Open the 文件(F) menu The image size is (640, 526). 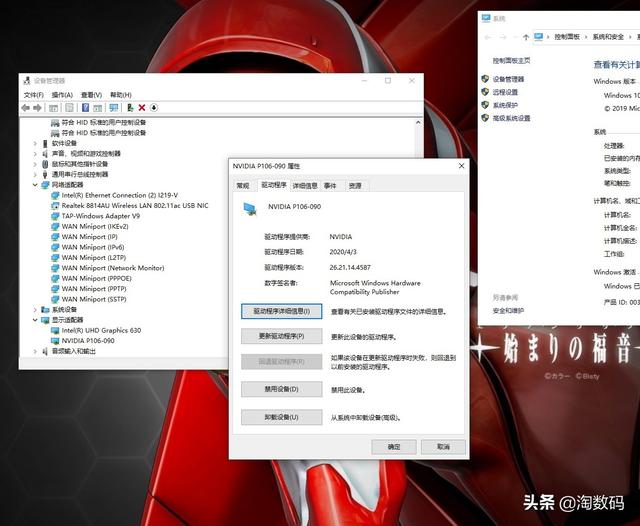[x=33, y=95]
